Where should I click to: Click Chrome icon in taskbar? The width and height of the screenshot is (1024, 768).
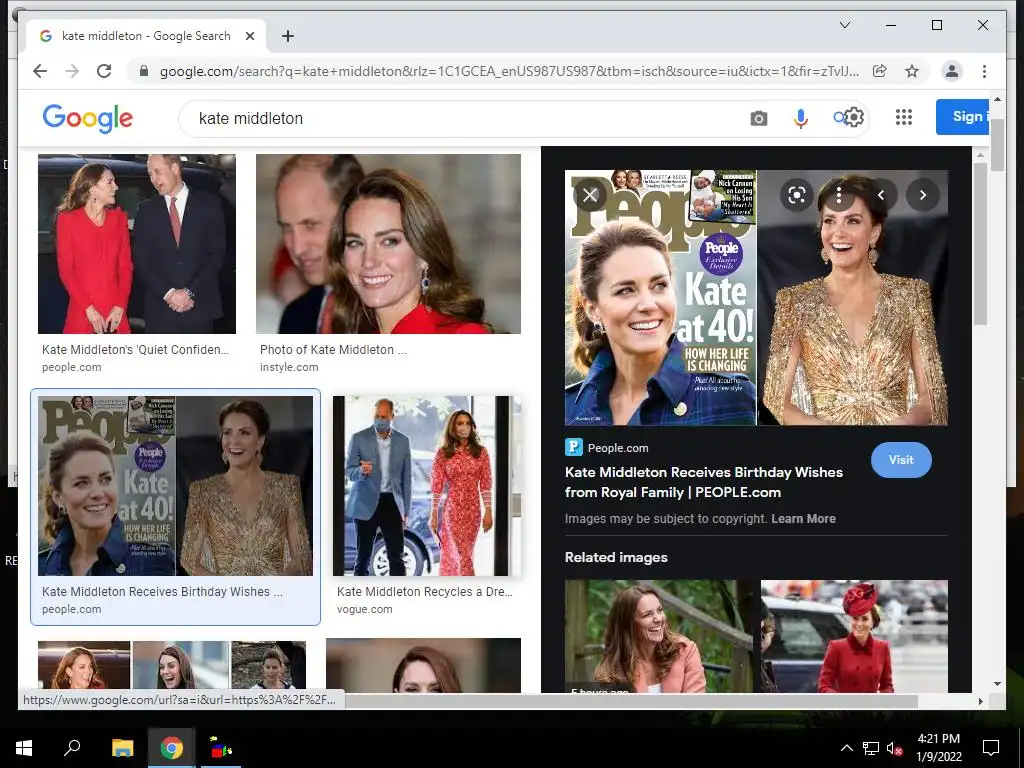coord(171,748)
